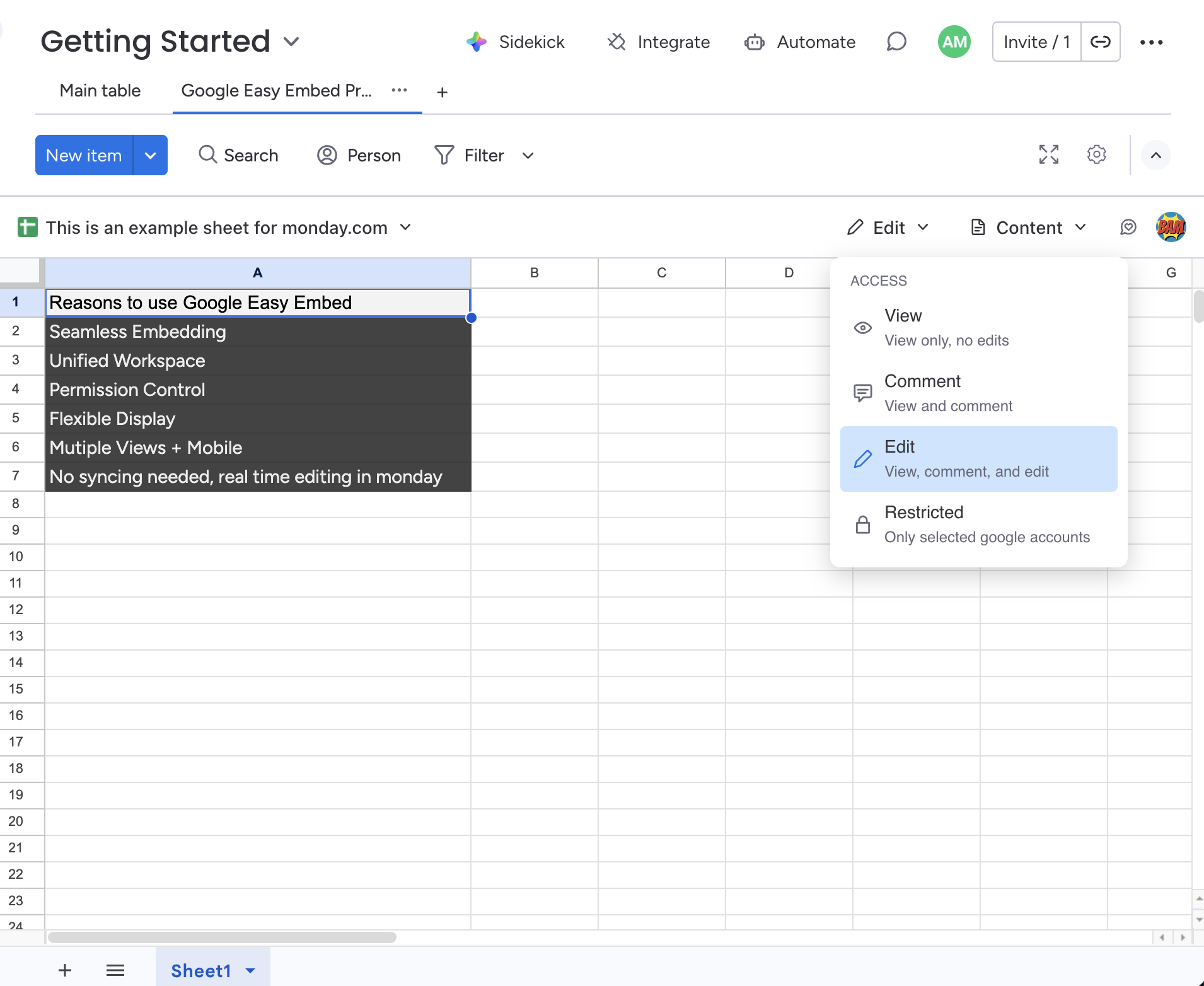Select Edit access level
The image size is (1204, 986).
pos(978,458)
